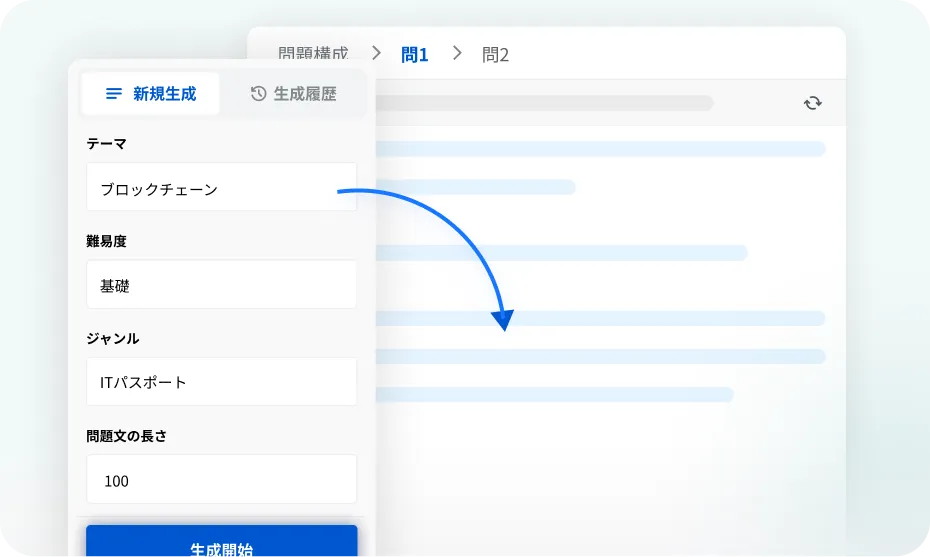Switch to the 新規生成 tab
The image size is (930, 557).
(x=150, y=94)
